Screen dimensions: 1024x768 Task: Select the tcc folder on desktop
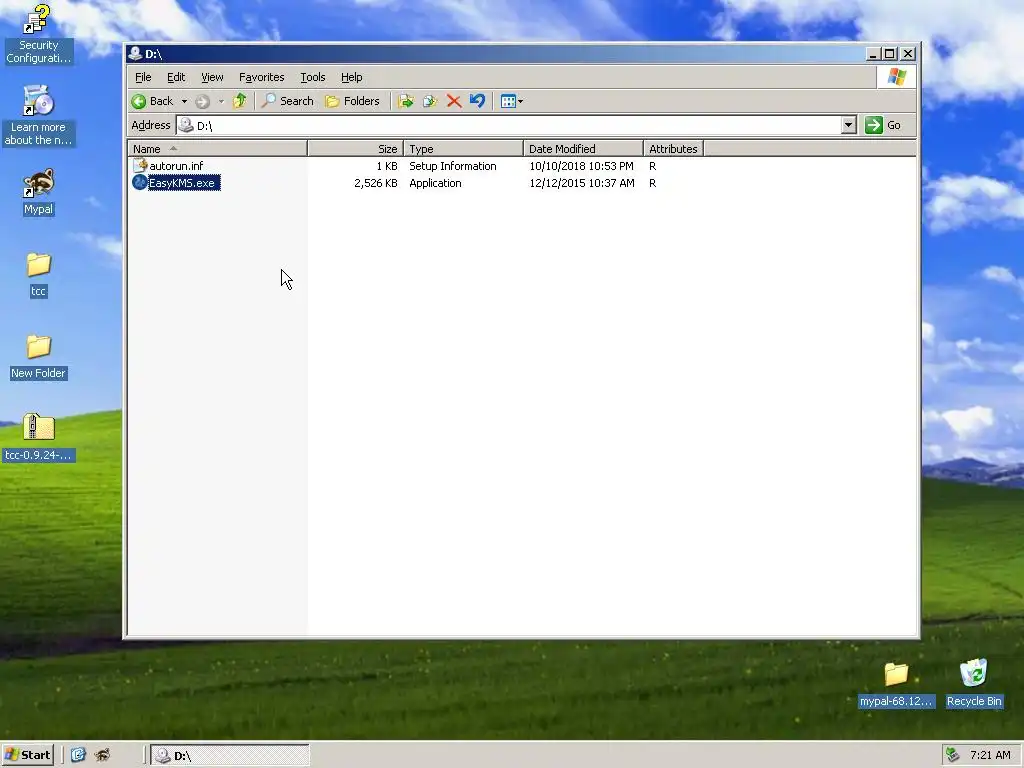[38, 275]
